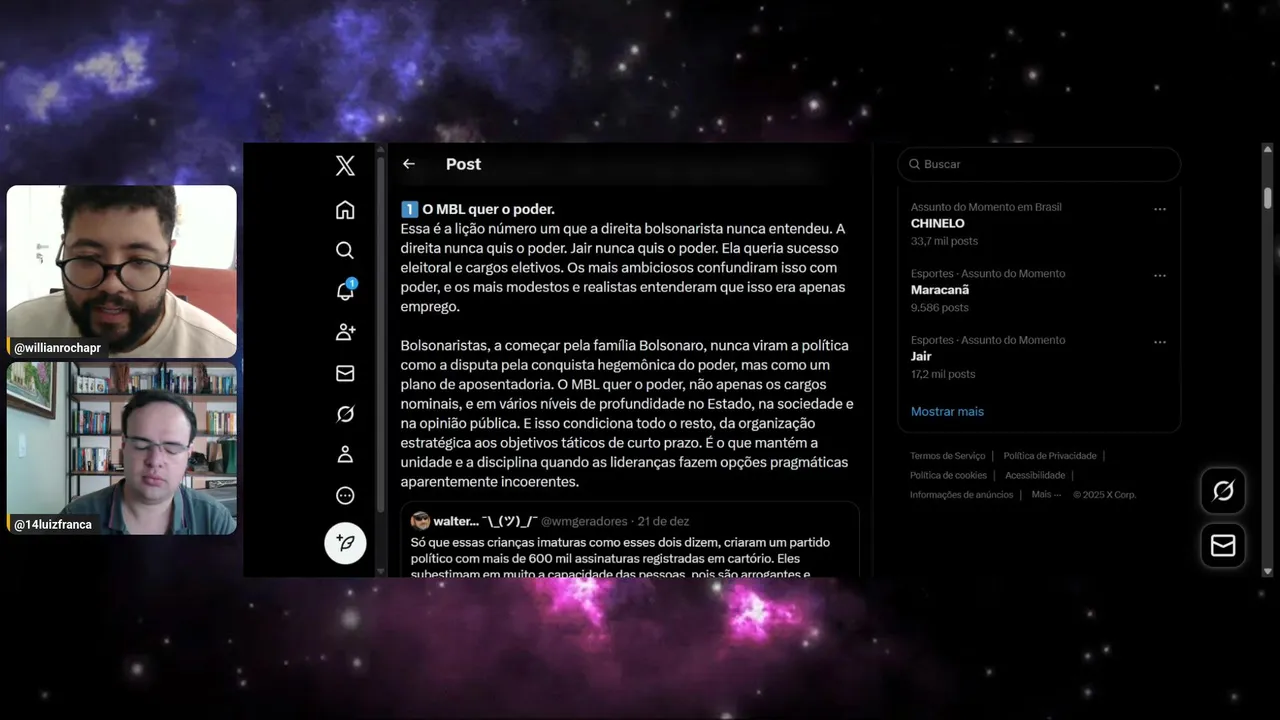Click '© 2025 X Corp.' footer text
This screenshot has height=720, width=1280.
(1104, 494)
